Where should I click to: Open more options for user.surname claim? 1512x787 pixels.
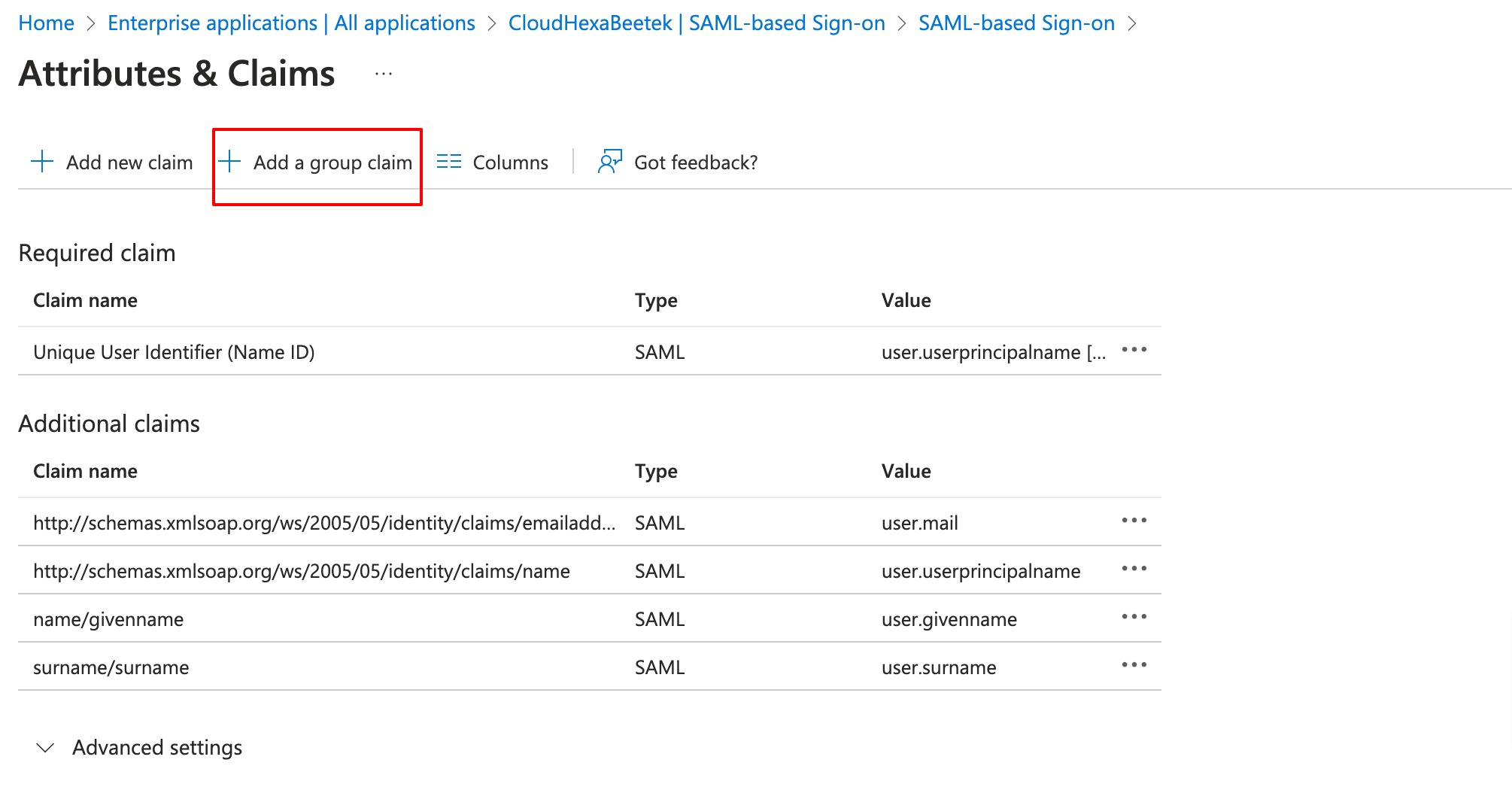(x=1134, y=666)
